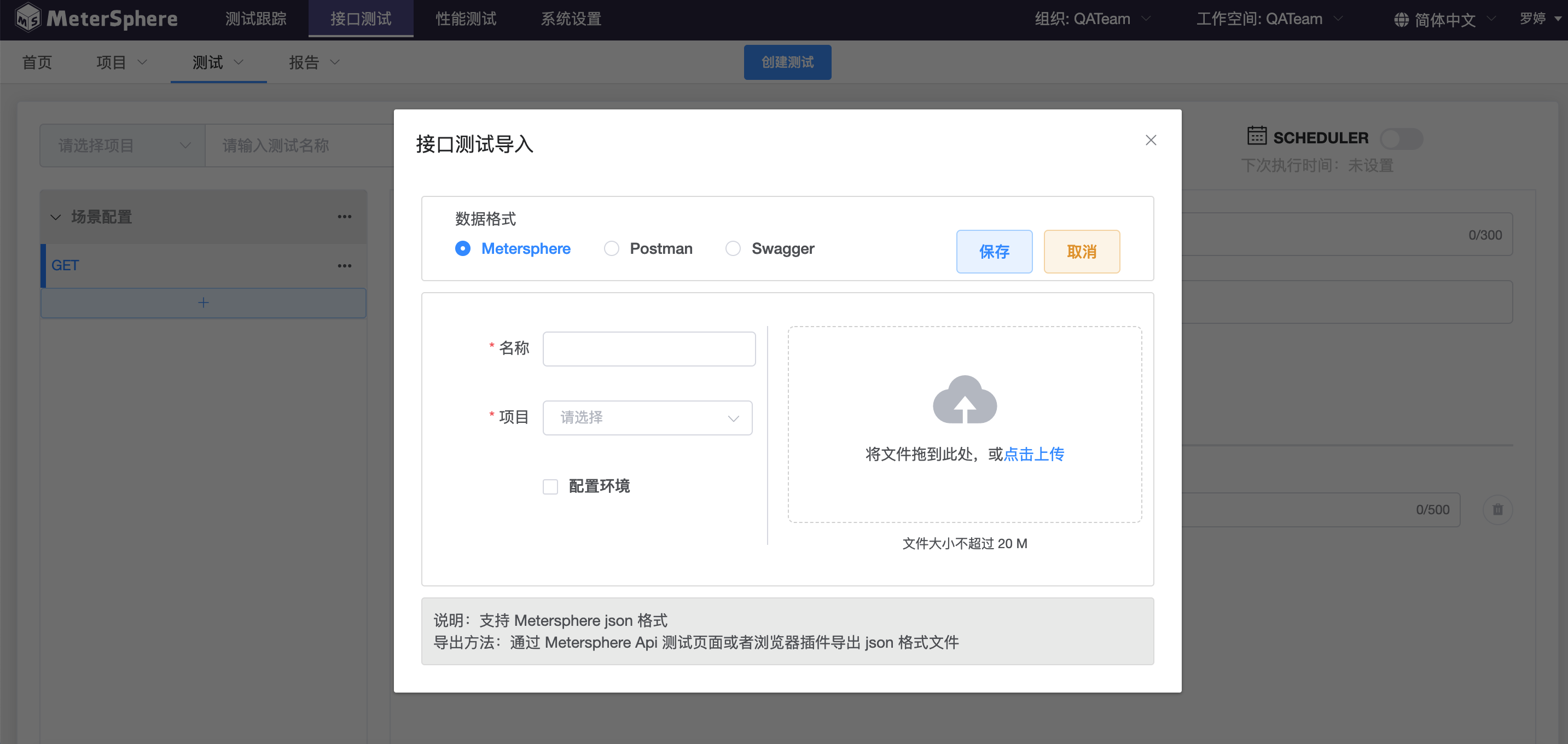Select the Postman data format radio

pyautogui.click(x=611, y=248)
